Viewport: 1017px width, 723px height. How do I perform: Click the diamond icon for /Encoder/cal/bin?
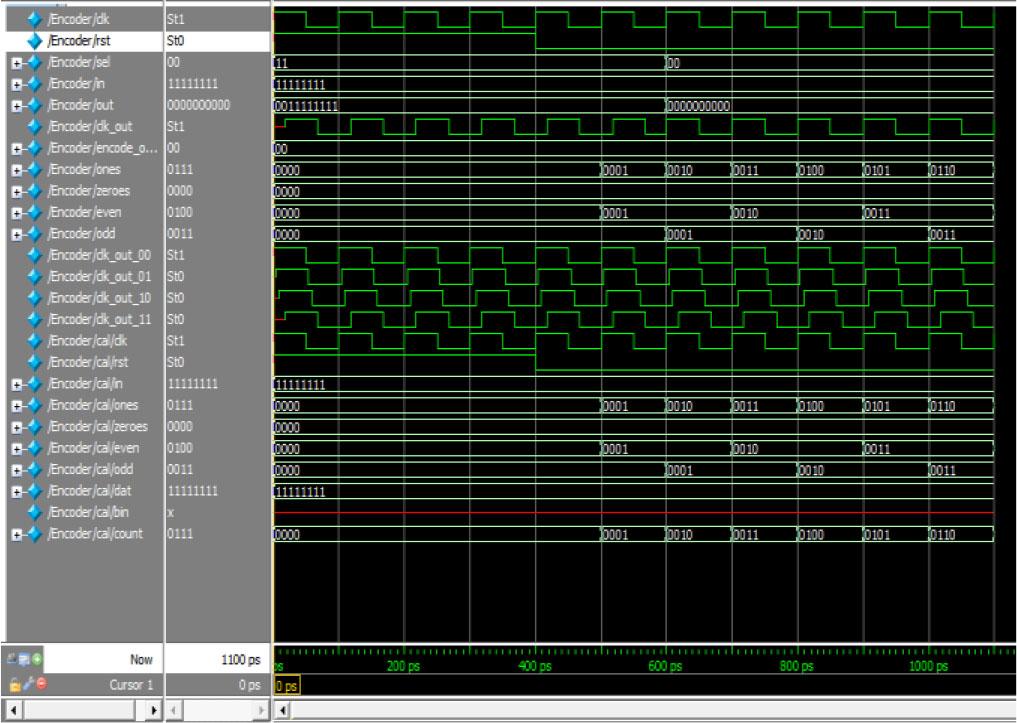click(34, 512)
